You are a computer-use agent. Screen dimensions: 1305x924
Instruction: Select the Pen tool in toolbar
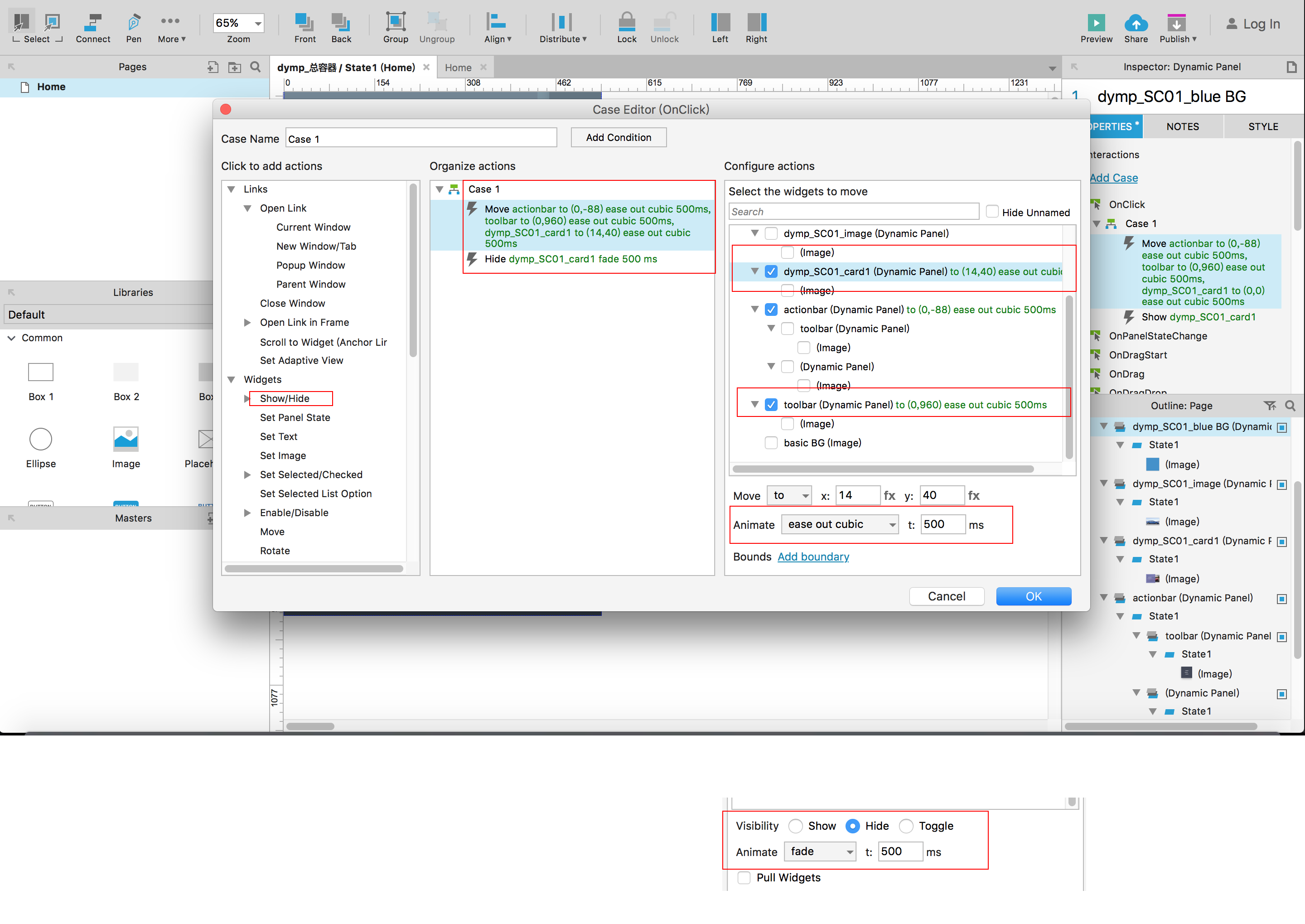pos(133,23)
